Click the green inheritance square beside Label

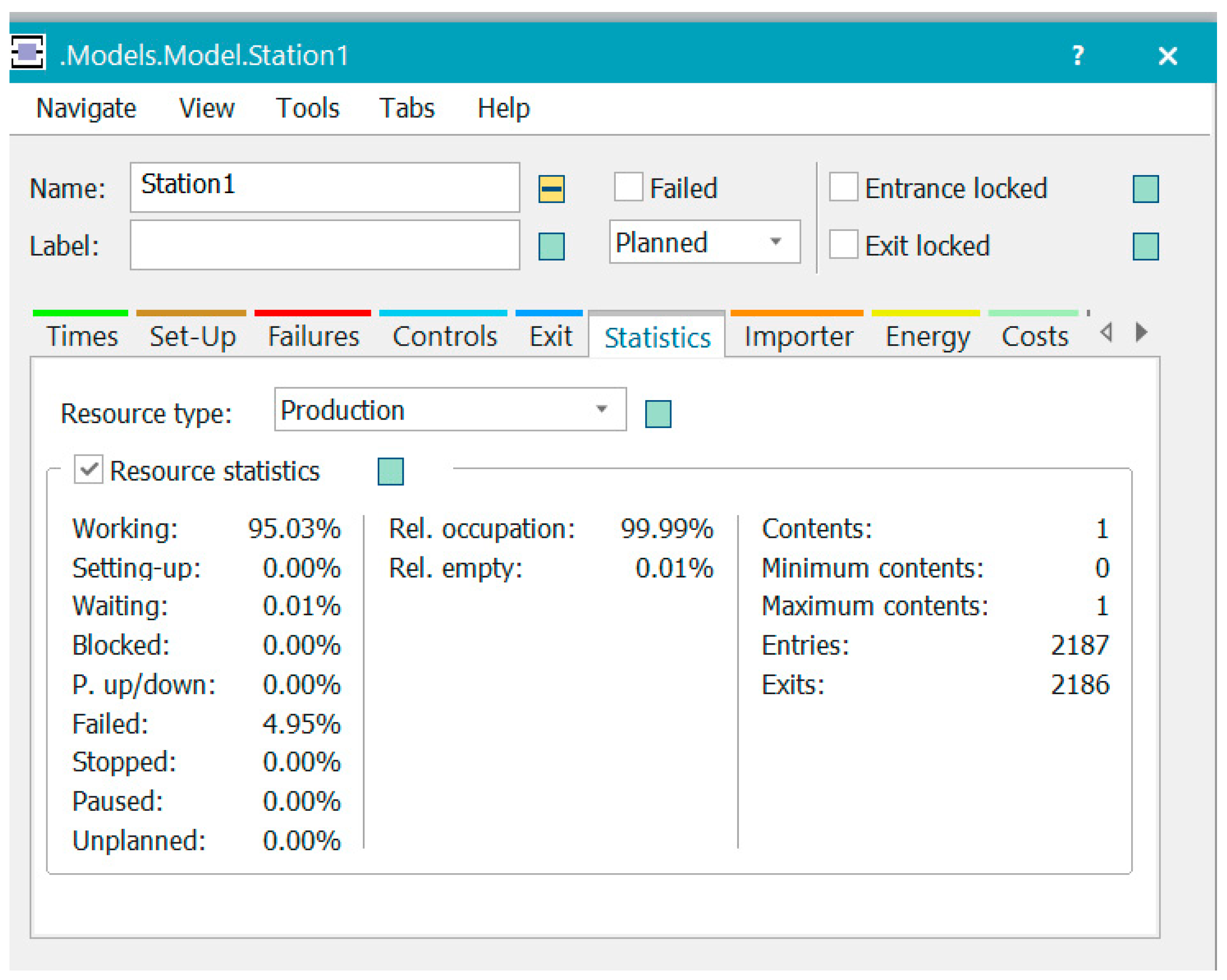pyautogui.click(x=551, y=246)
